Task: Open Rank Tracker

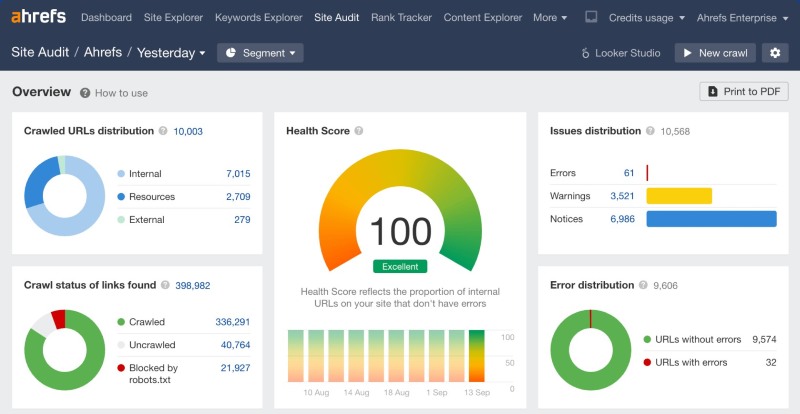Action: click(x=402, y=17)
